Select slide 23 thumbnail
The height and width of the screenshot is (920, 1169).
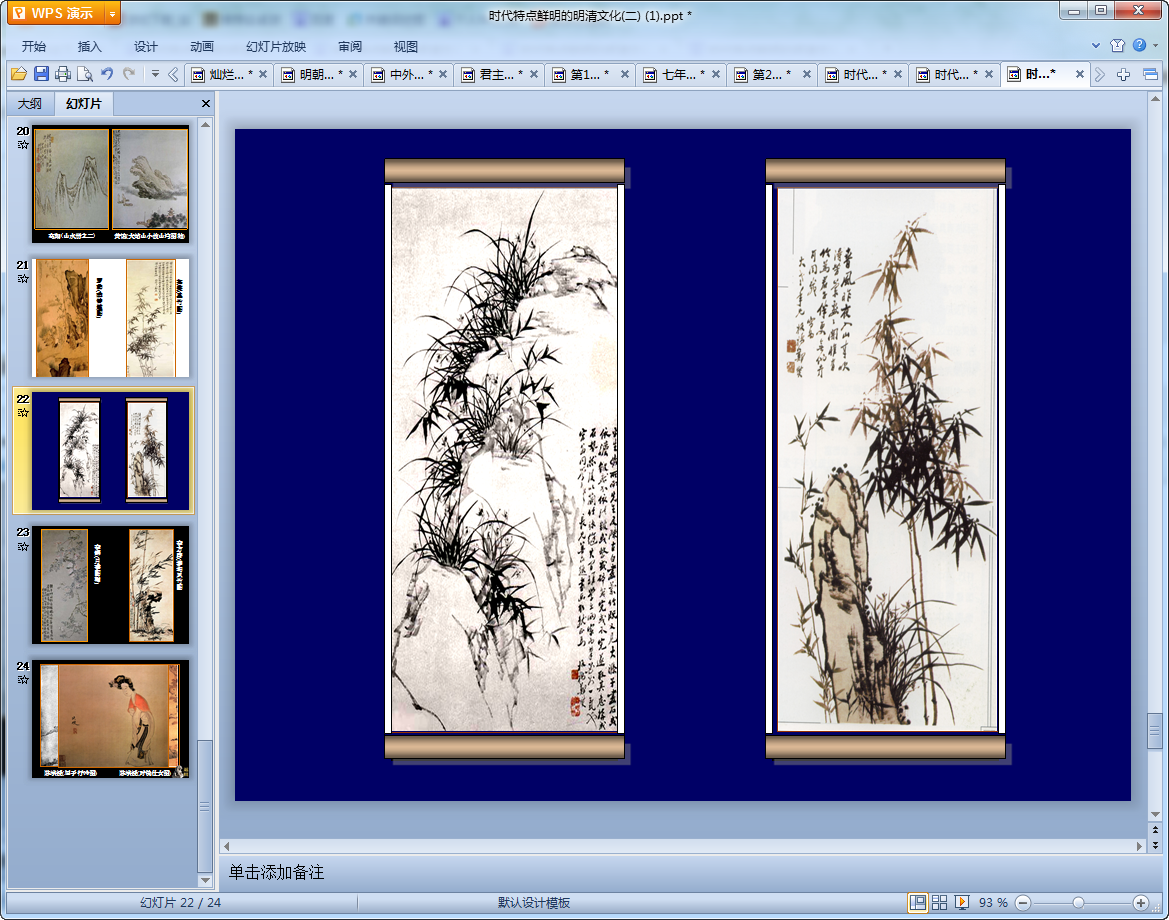[x=110, y=585]
